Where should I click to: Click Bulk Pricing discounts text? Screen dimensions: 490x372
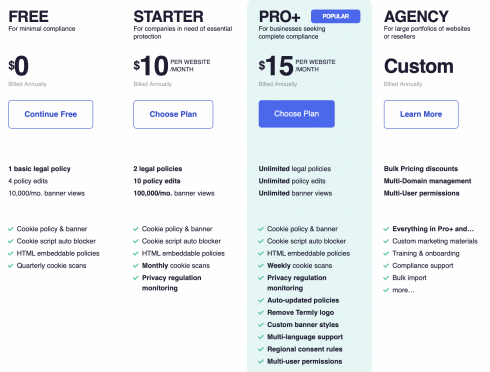[x=421, y=169]
